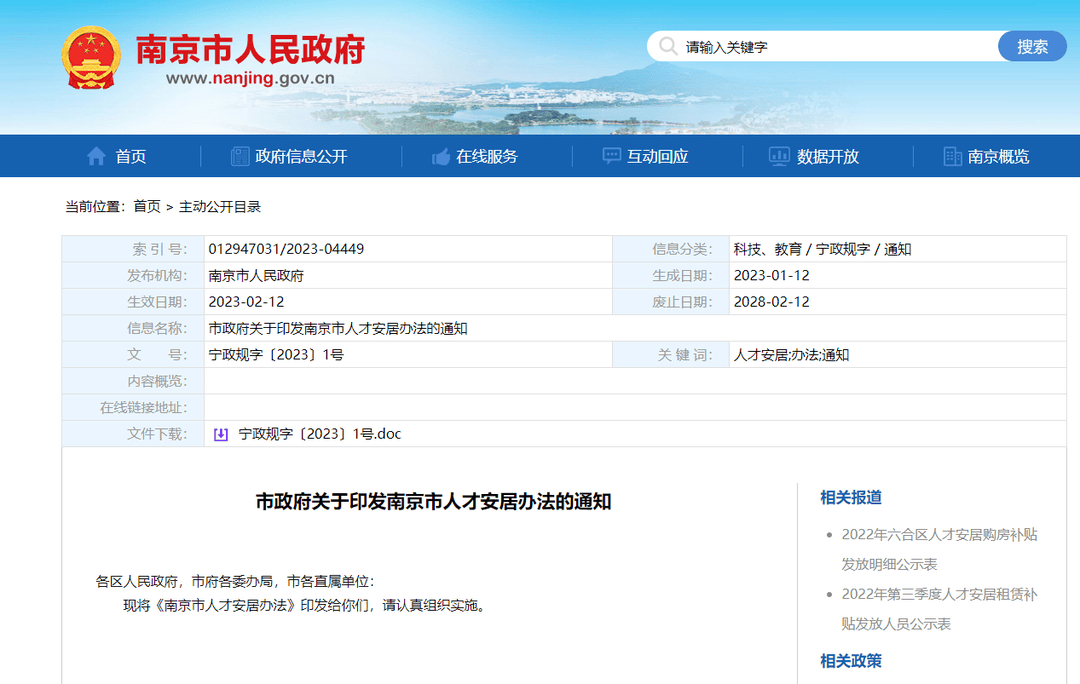
Task: Click 首页 in the breadcrumb
Action: 147,207
